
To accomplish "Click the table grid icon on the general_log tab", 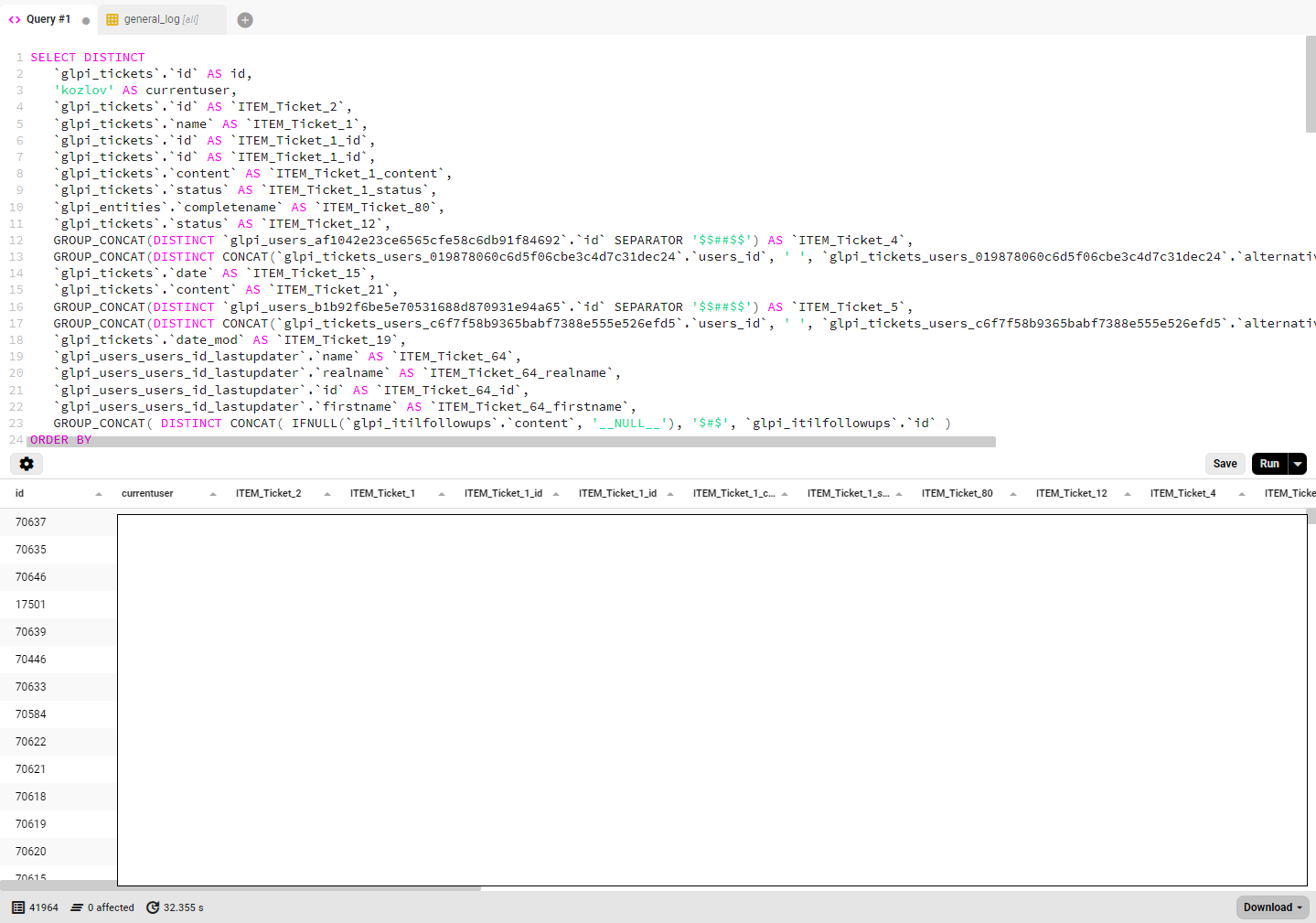I will click(112, 18).
